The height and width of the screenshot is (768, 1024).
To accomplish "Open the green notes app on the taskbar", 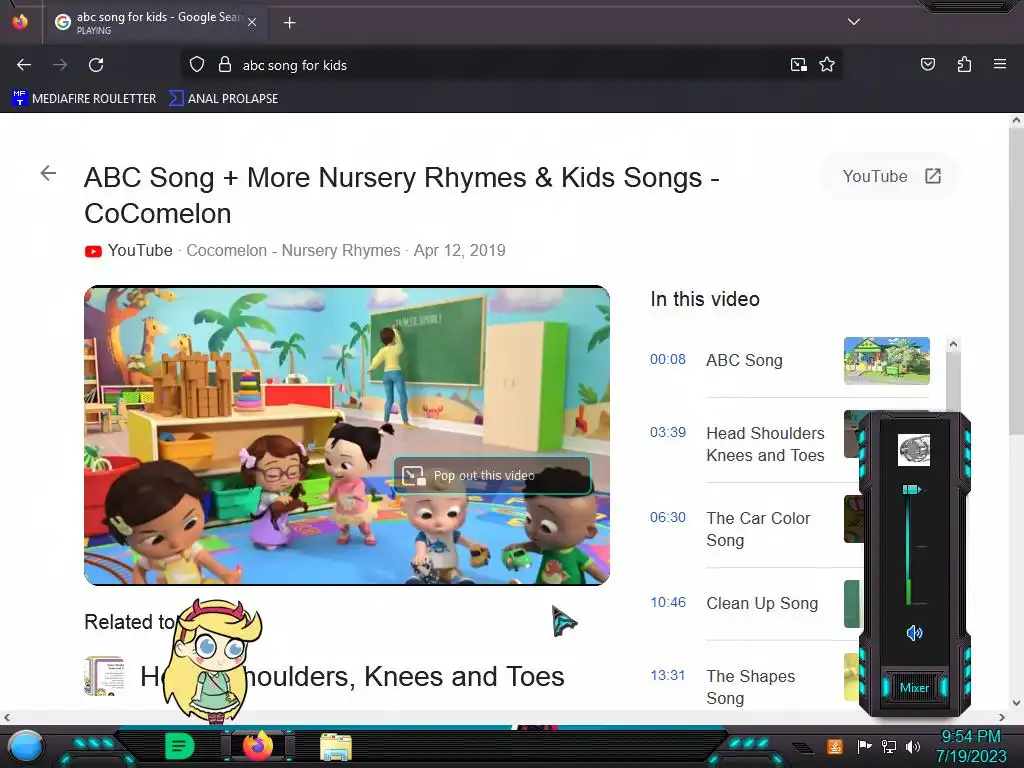I will (180, 746).
